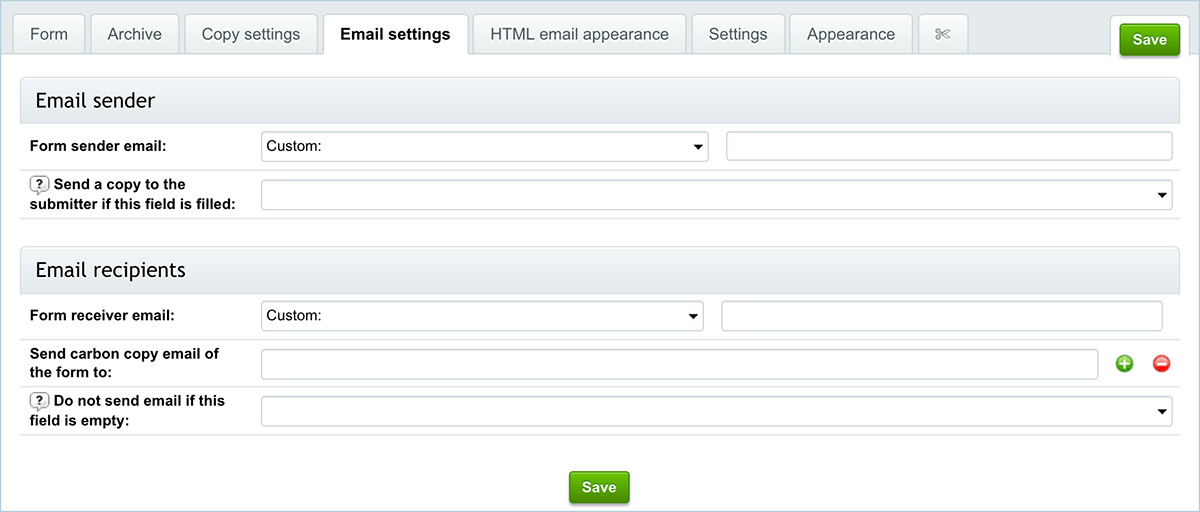
Task: Click the Email recipients section header
Action: (600, 270)
